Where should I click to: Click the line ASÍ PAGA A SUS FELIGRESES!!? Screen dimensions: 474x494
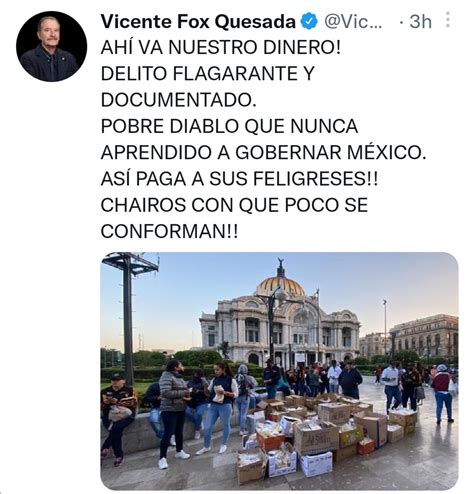click(x=239, y=179)
